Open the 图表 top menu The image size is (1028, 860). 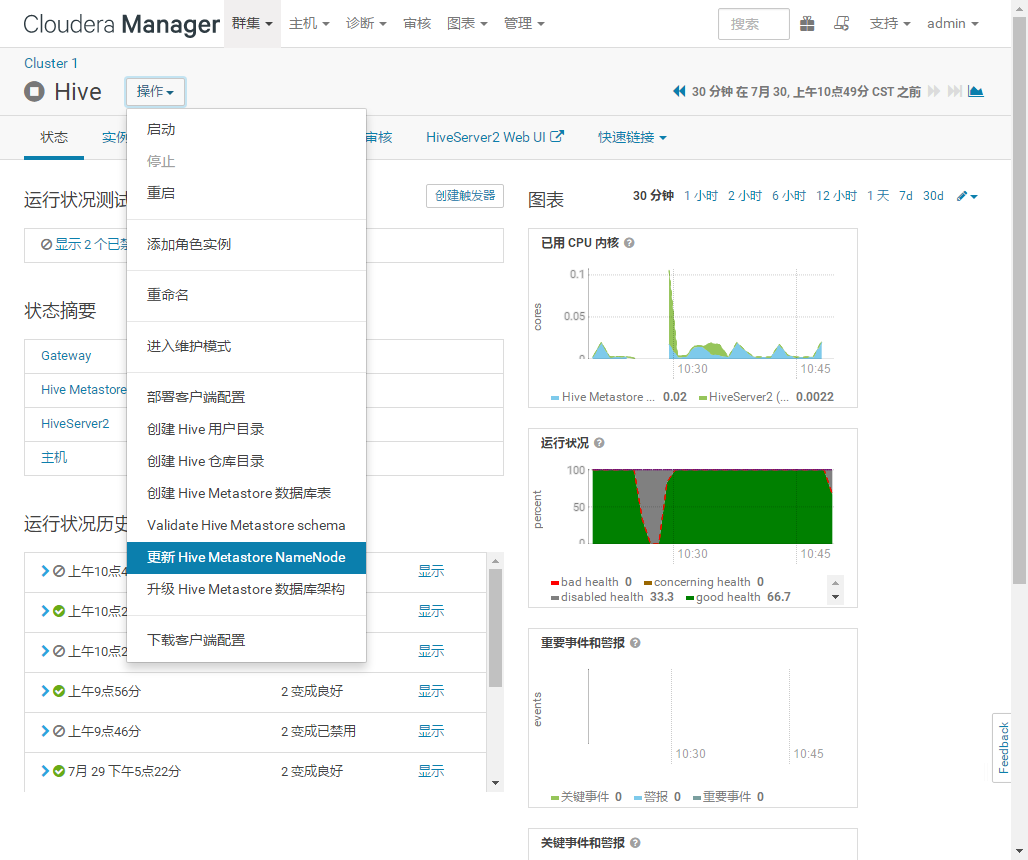pos(467,24)
